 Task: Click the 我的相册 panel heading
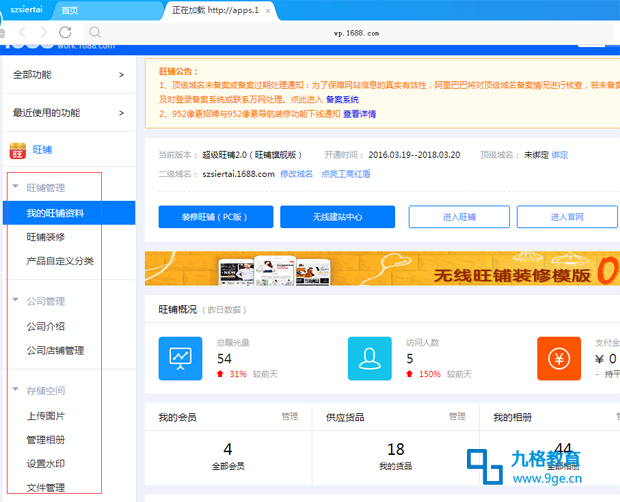pyautogui.click(x=512, y=417)
